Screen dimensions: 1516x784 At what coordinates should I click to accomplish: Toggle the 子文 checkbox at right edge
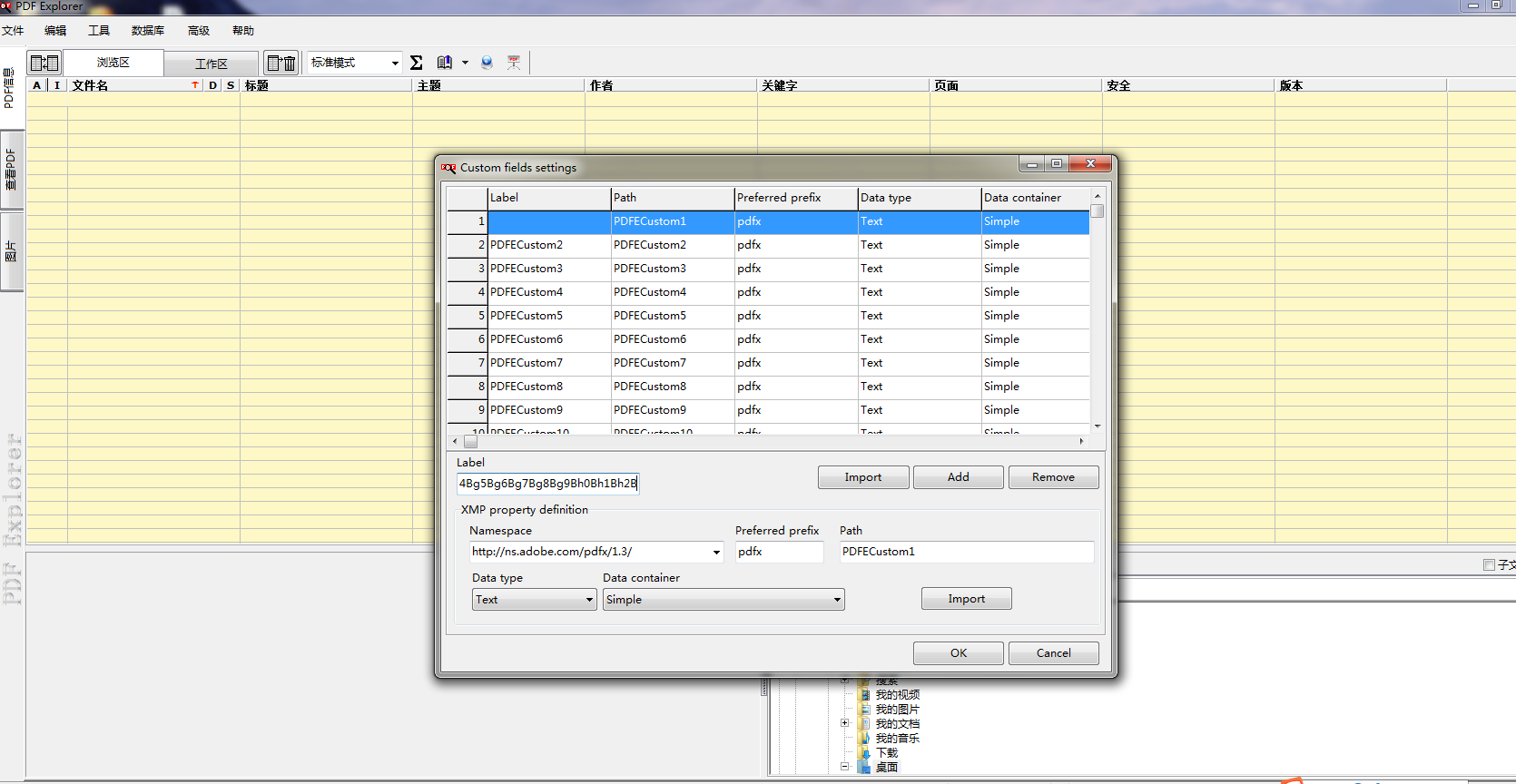1489,565
